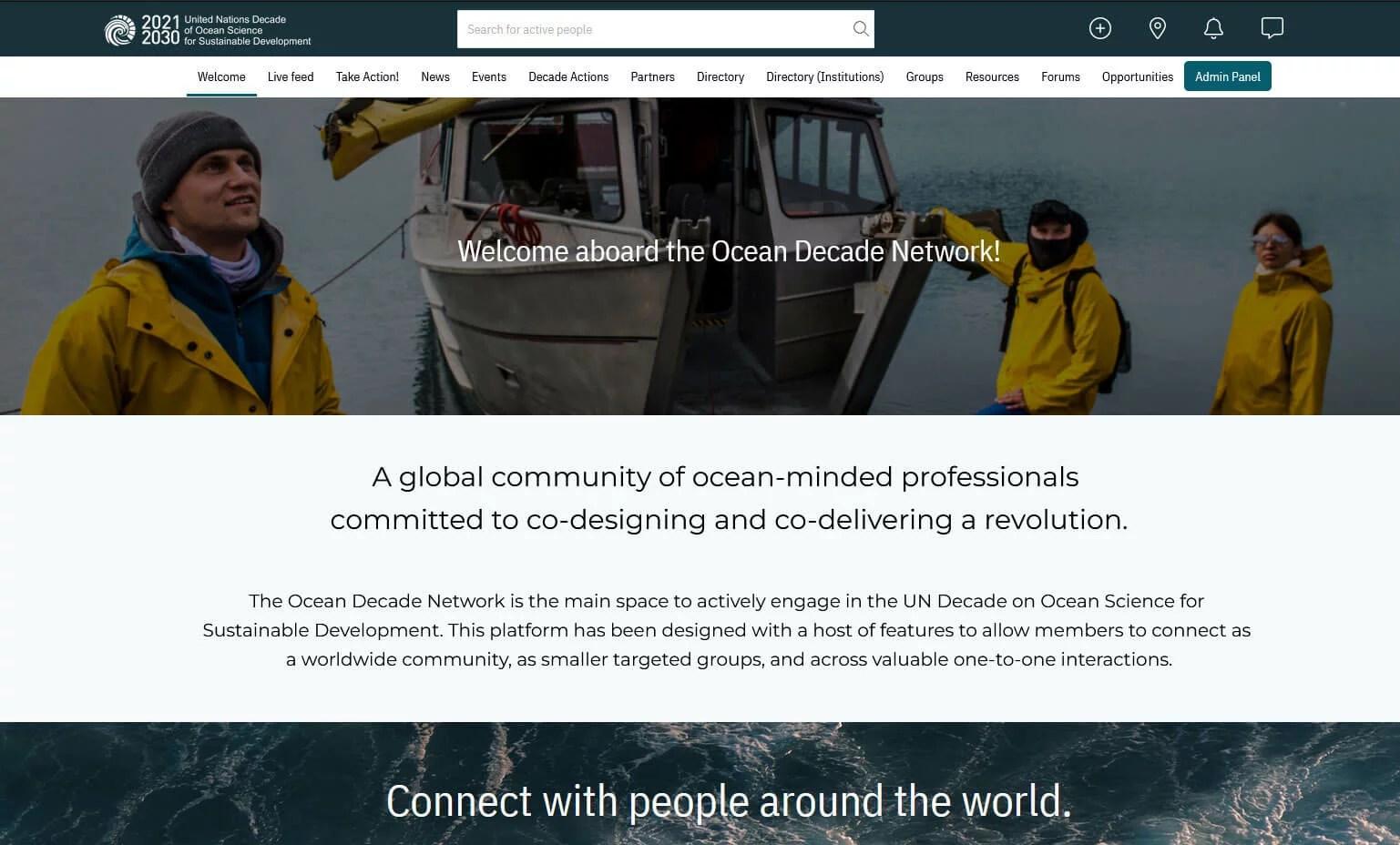The image size is (1400, 845).
Task: Open the member Directory
Action: (720, 76)
